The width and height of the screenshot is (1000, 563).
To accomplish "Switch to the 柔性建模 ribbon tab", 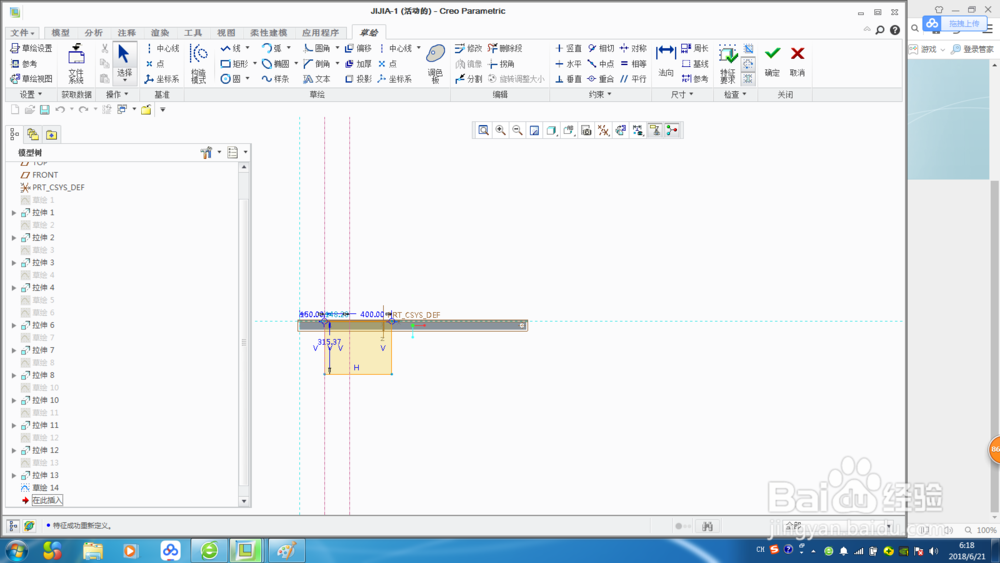I will click(268, 33).
